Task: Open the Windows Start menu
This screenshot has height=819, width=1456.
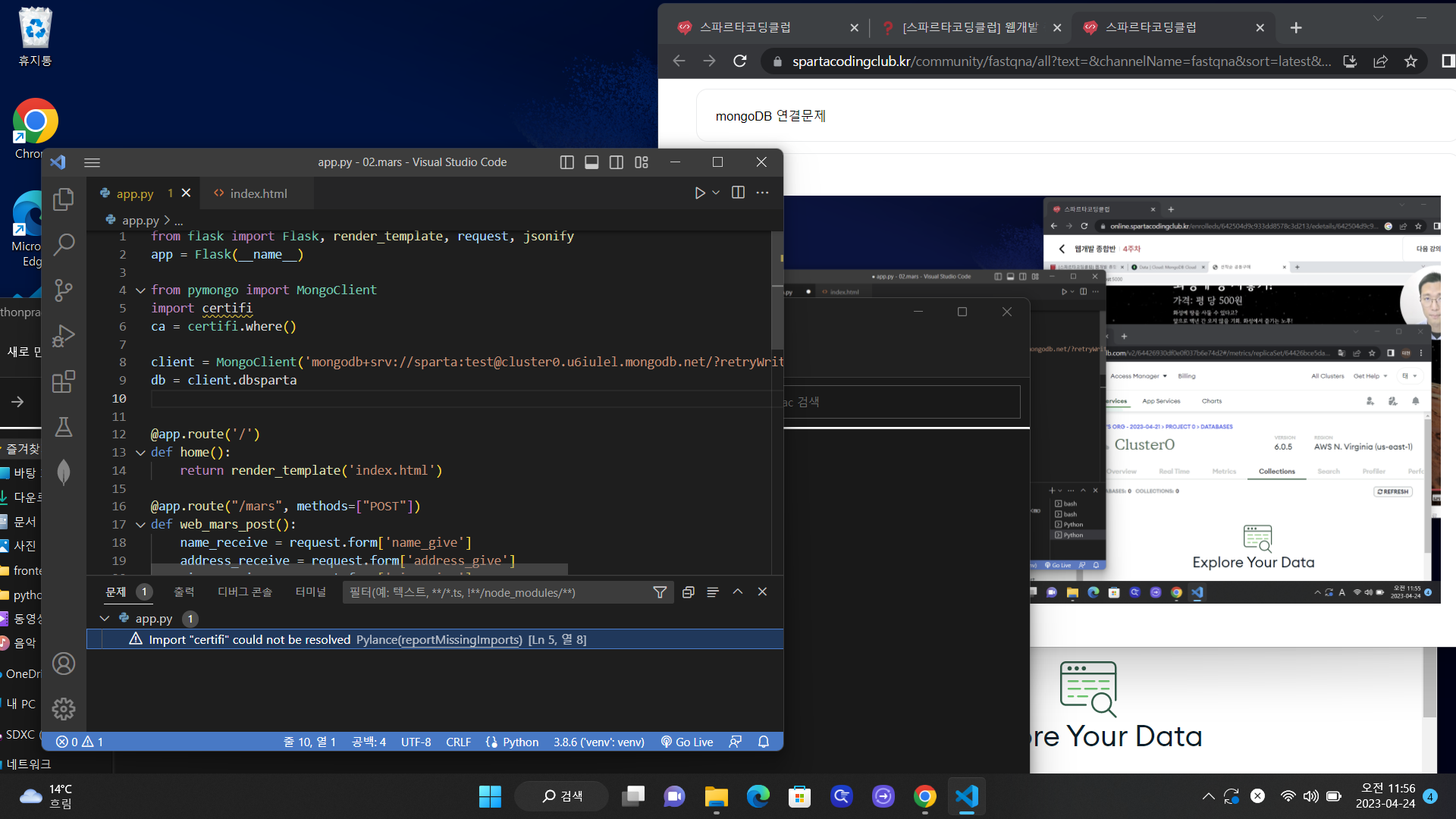Action: [x=490, y=796]
